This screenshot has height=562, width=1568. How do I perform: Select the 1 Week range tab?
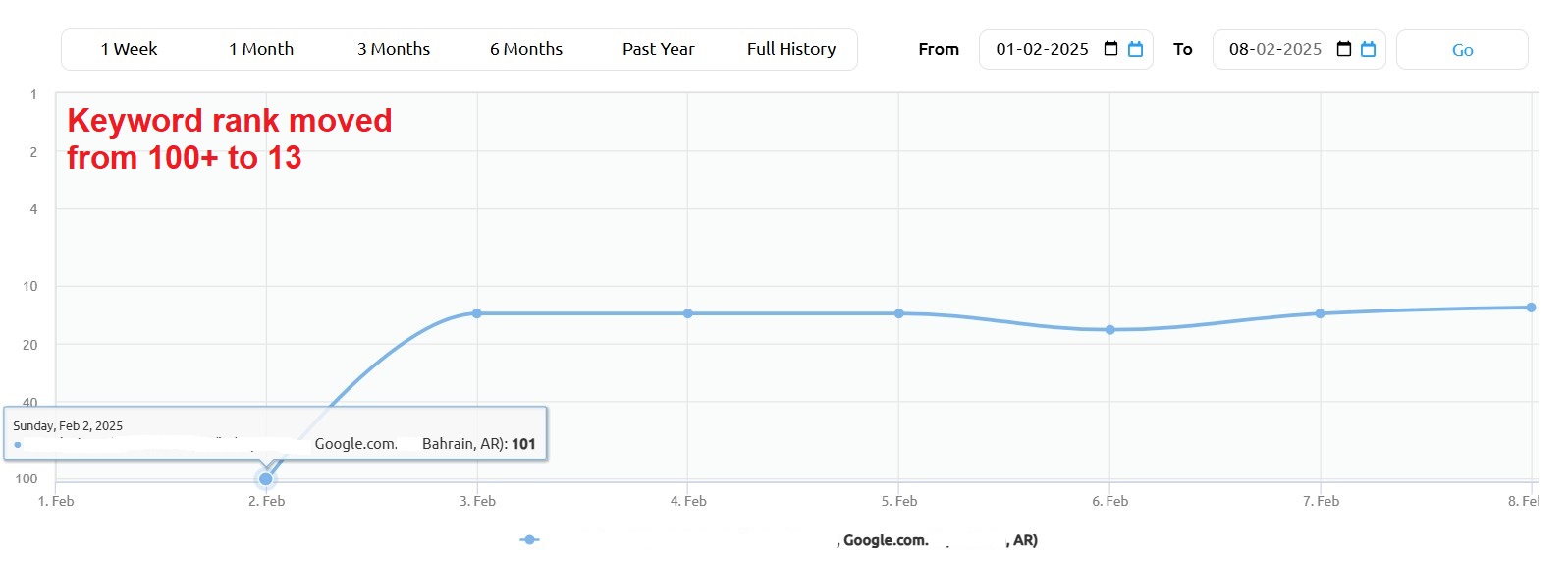coord(129,49)
